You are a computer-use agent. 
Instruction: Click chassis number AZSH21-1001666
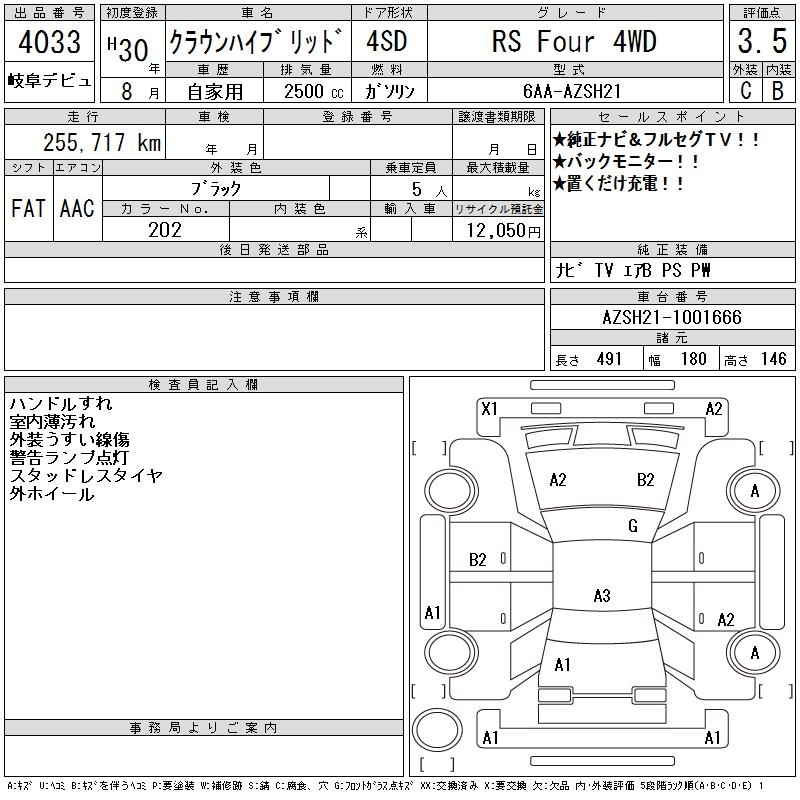click(x=672, y=317)
